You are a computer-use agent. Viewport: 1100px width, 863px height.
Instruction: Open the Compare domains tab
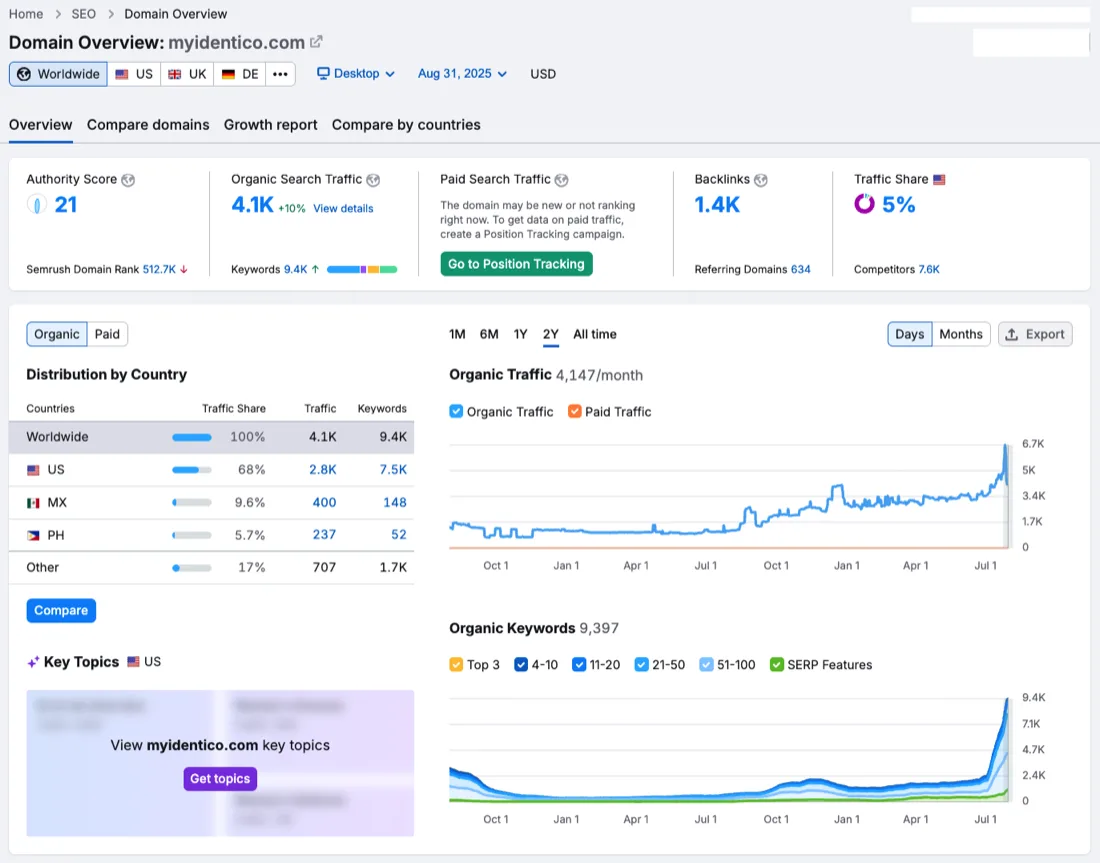pyautogui.click(x=148, y=125)
